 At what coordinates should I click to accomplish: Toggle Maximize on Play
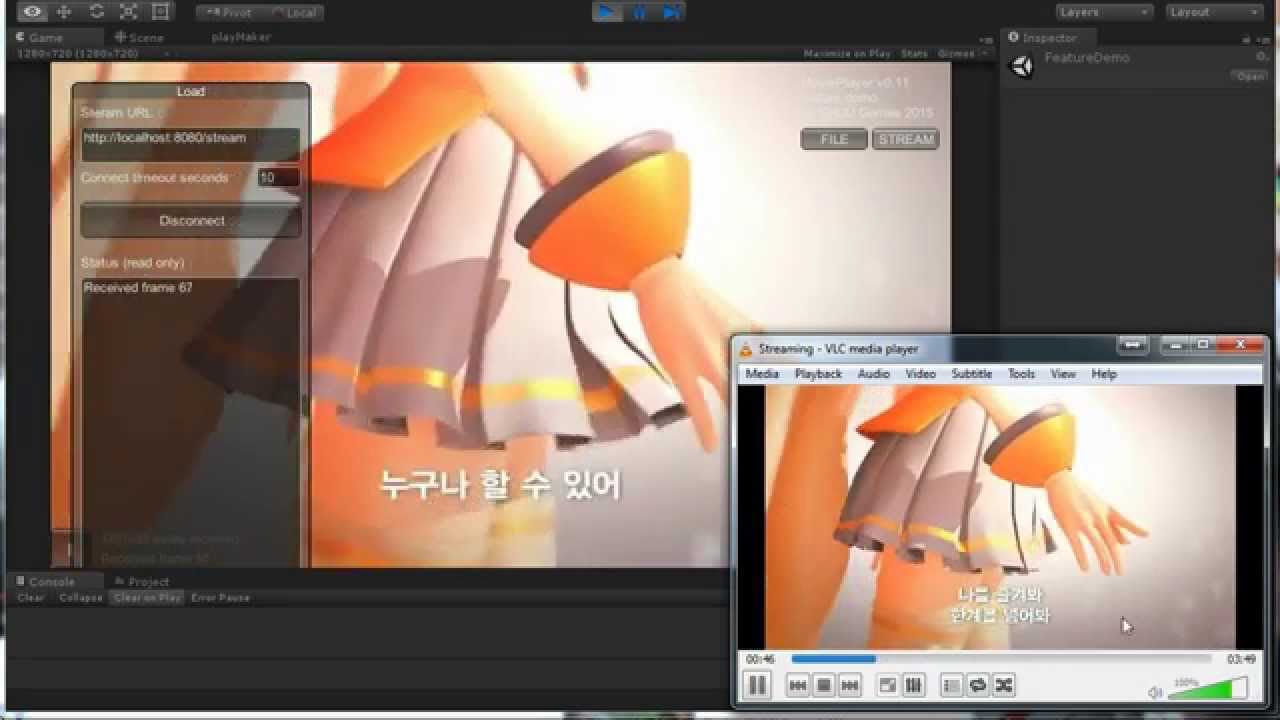[847, 53]
